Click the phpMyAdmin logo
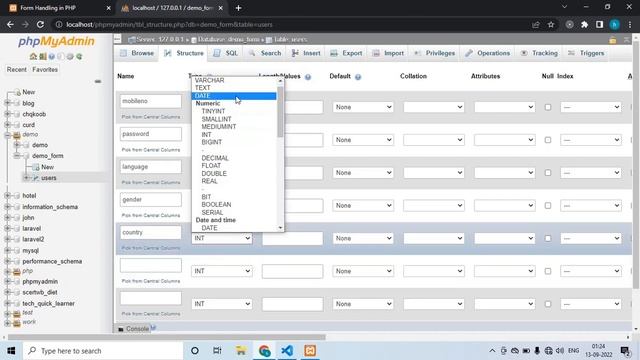 (56, 41)
